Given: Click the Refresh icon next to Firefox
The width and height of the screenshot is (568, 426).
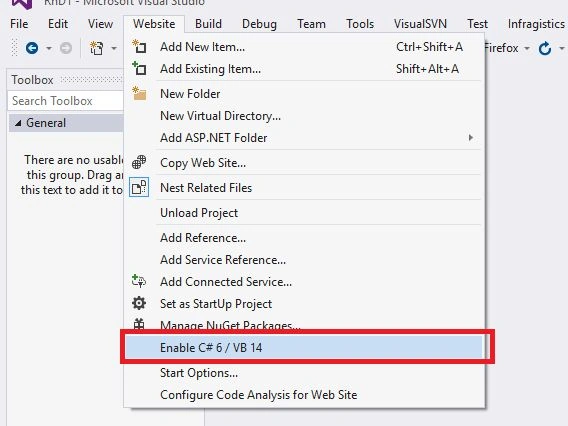Looking at the screenshot, I should coord(545,48).
